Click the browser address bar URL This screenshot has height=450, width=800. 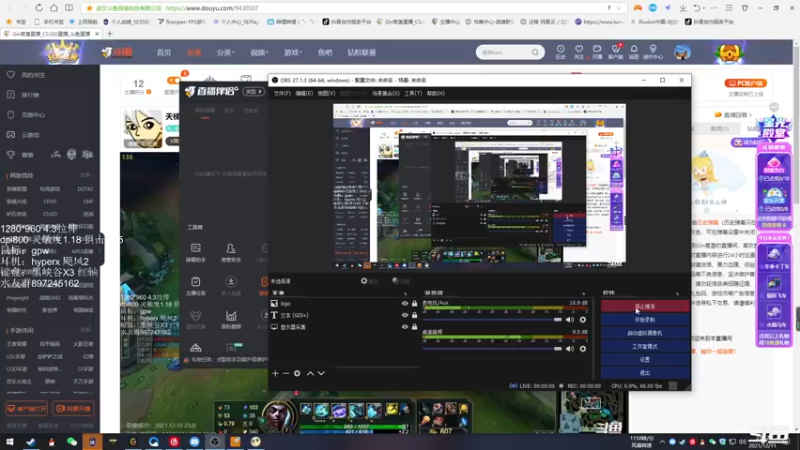pos(212,8)
